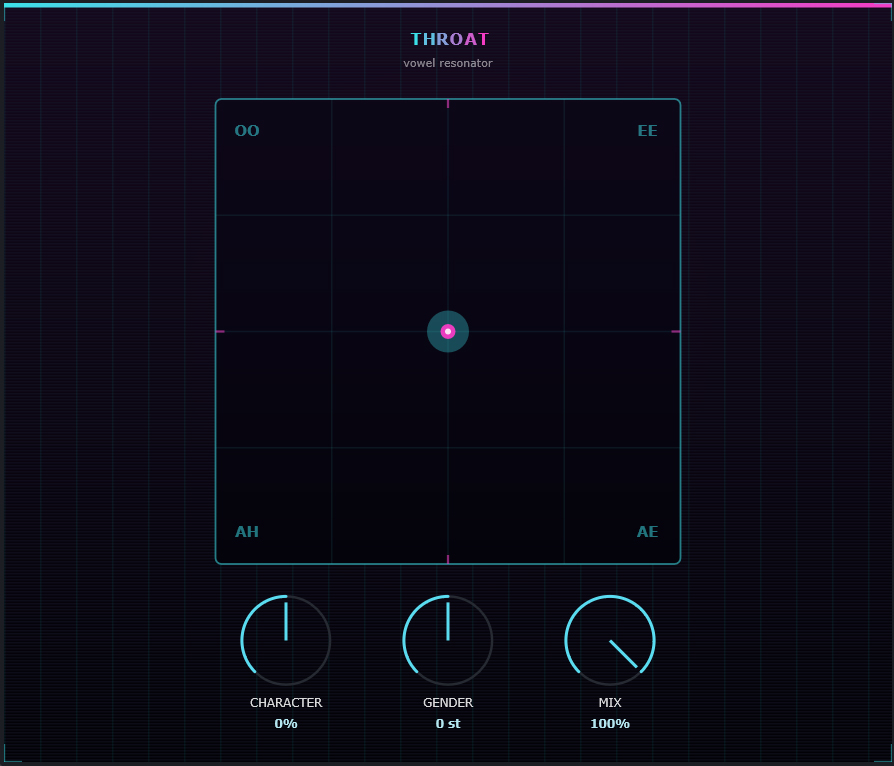Image resolution: width=894 pixels, height=766 pixels.
Task: Click the Gender knob
Action: (448, 640)
